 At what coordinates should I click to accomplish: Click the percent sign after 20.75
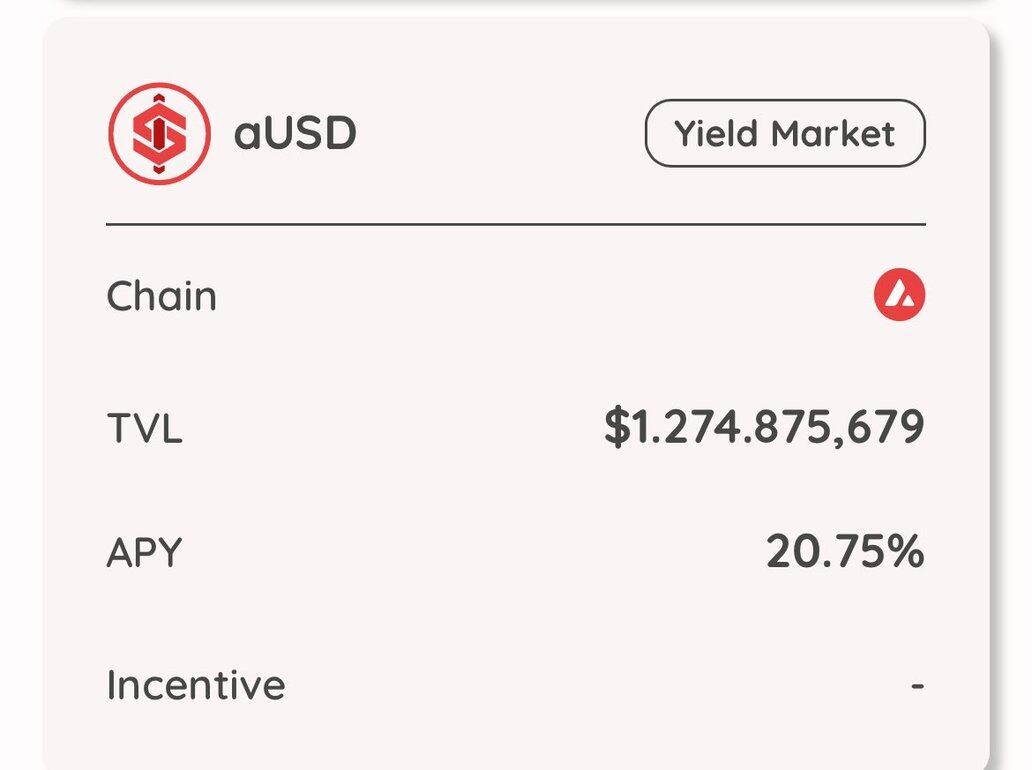[906, 552]
